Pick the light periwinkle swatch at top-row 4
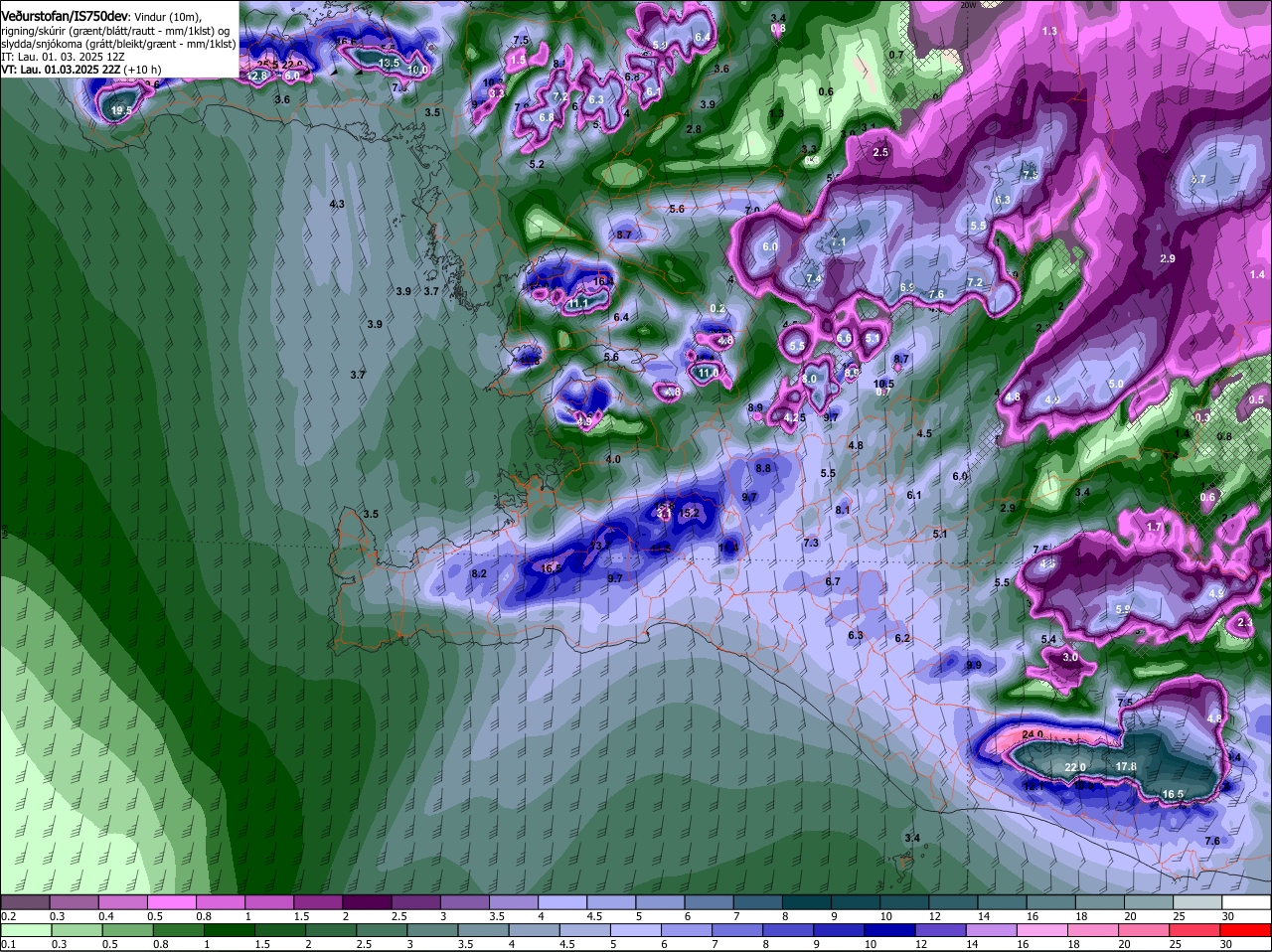The width and height of the screenshot is (1272, 952). (x=562, y=901)
